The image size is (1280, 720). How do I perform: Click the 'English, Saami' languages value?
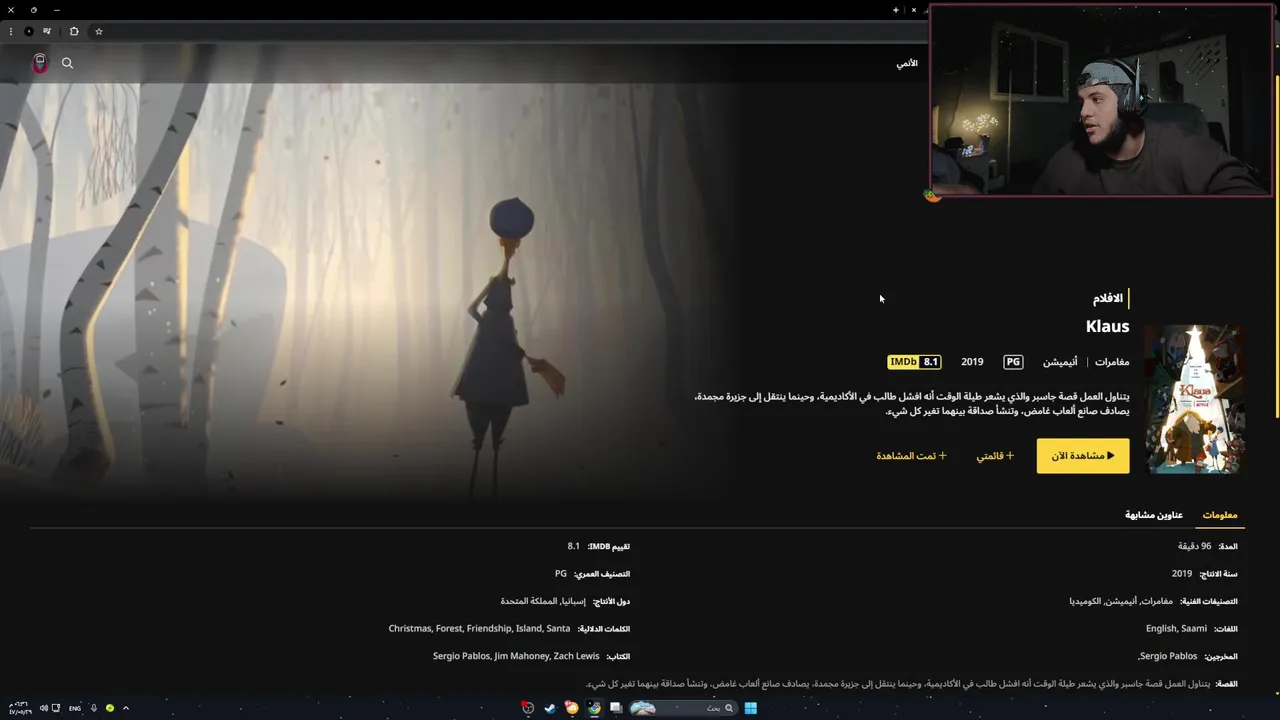coord(1176,629)
